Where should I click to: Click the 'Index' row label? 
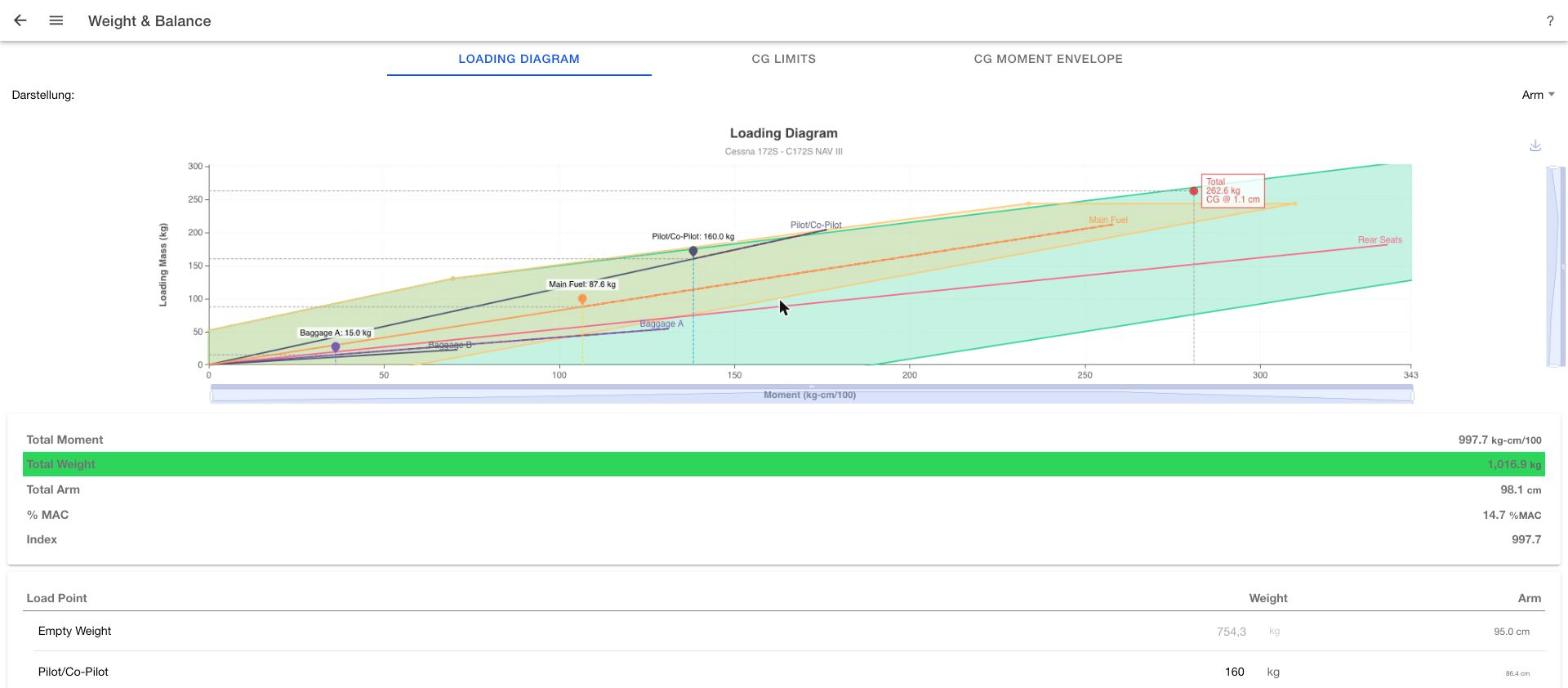(x=42, y=540)
